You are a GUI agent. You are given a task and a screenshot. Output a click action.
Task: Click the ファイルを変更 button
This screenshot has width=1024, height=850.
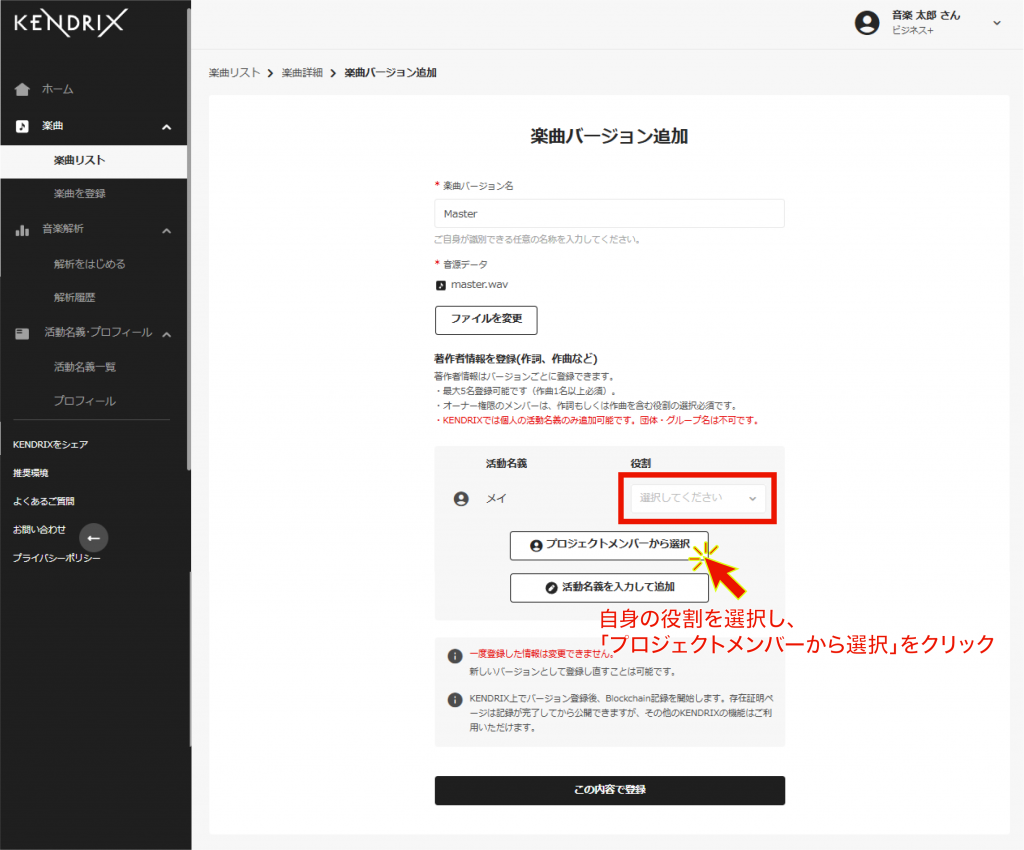[486, 320]
